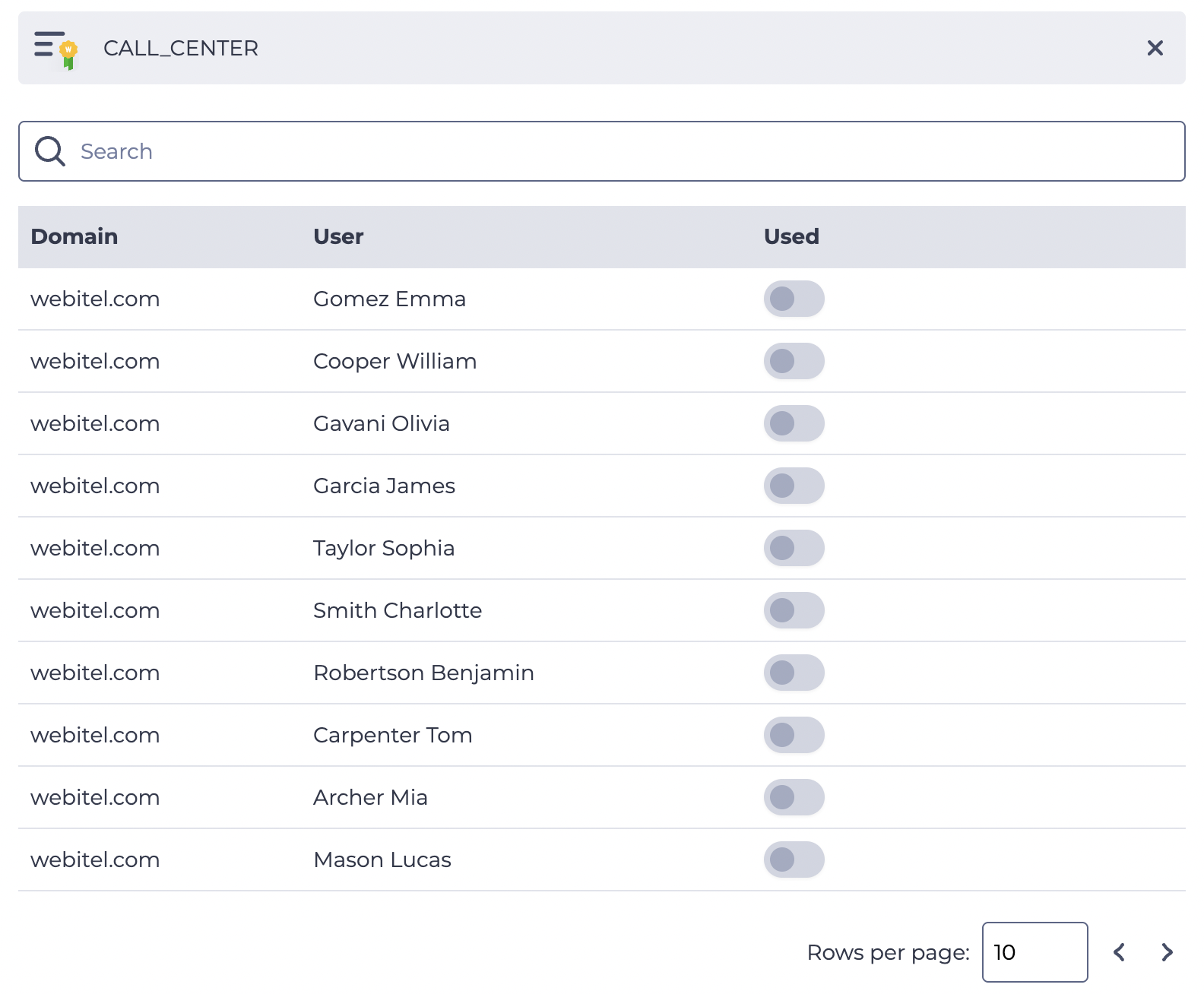
Task: Click the license badge icon beside CALL_CENTER
Action: pyautogui.click(x=55, y=49)
